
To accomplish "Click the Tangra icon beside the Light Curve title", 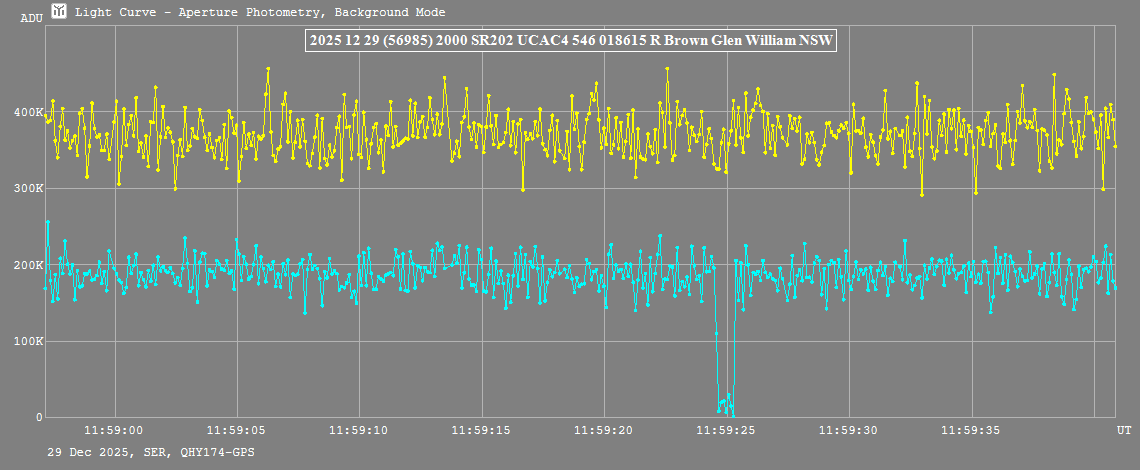I will [60, 12].
